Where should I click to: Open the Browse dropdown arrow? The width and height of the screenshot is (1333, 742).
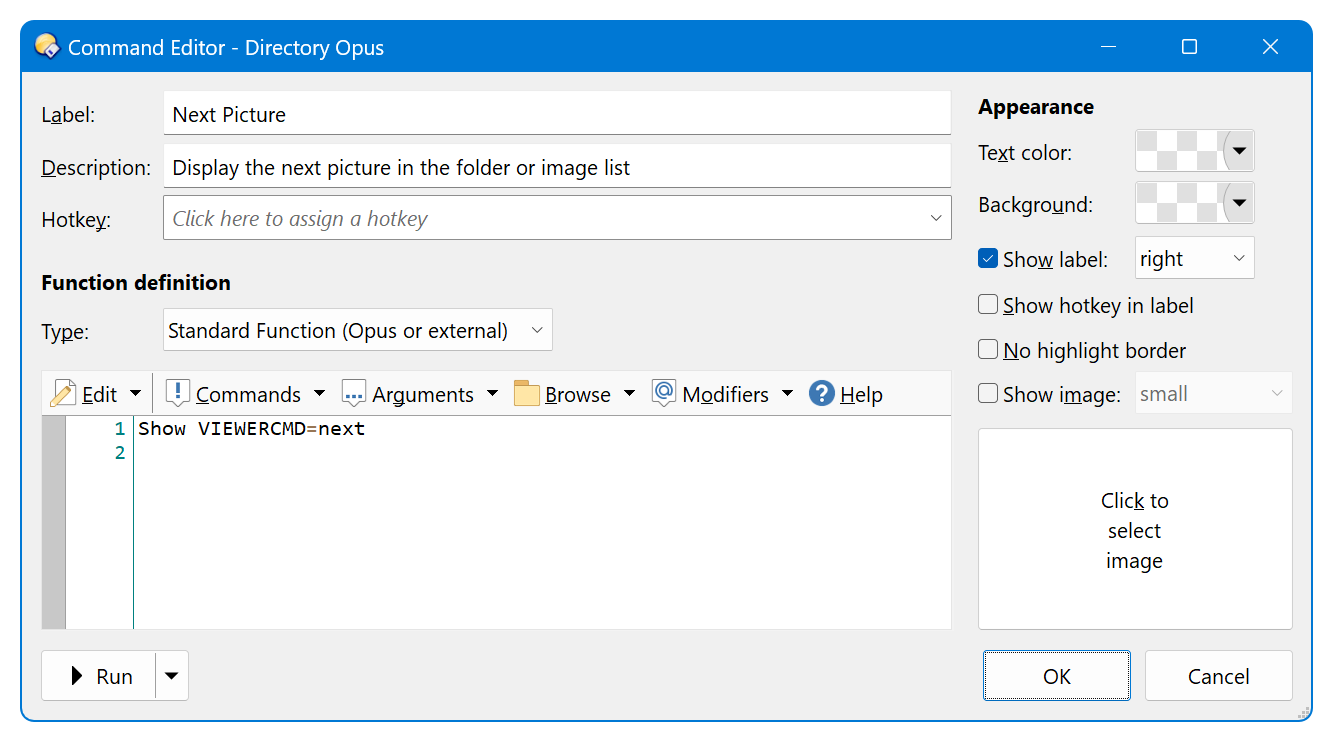tap(629, 394)
